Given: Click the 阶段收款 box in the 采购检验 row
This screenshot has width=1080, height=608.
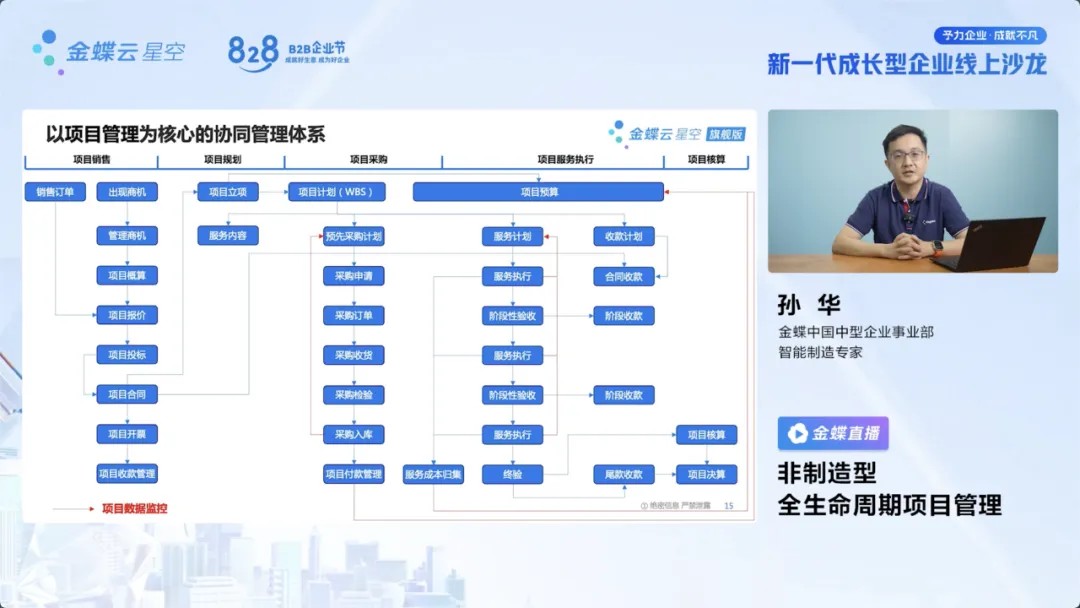Looking at the screenshot, I should [624, 395].
